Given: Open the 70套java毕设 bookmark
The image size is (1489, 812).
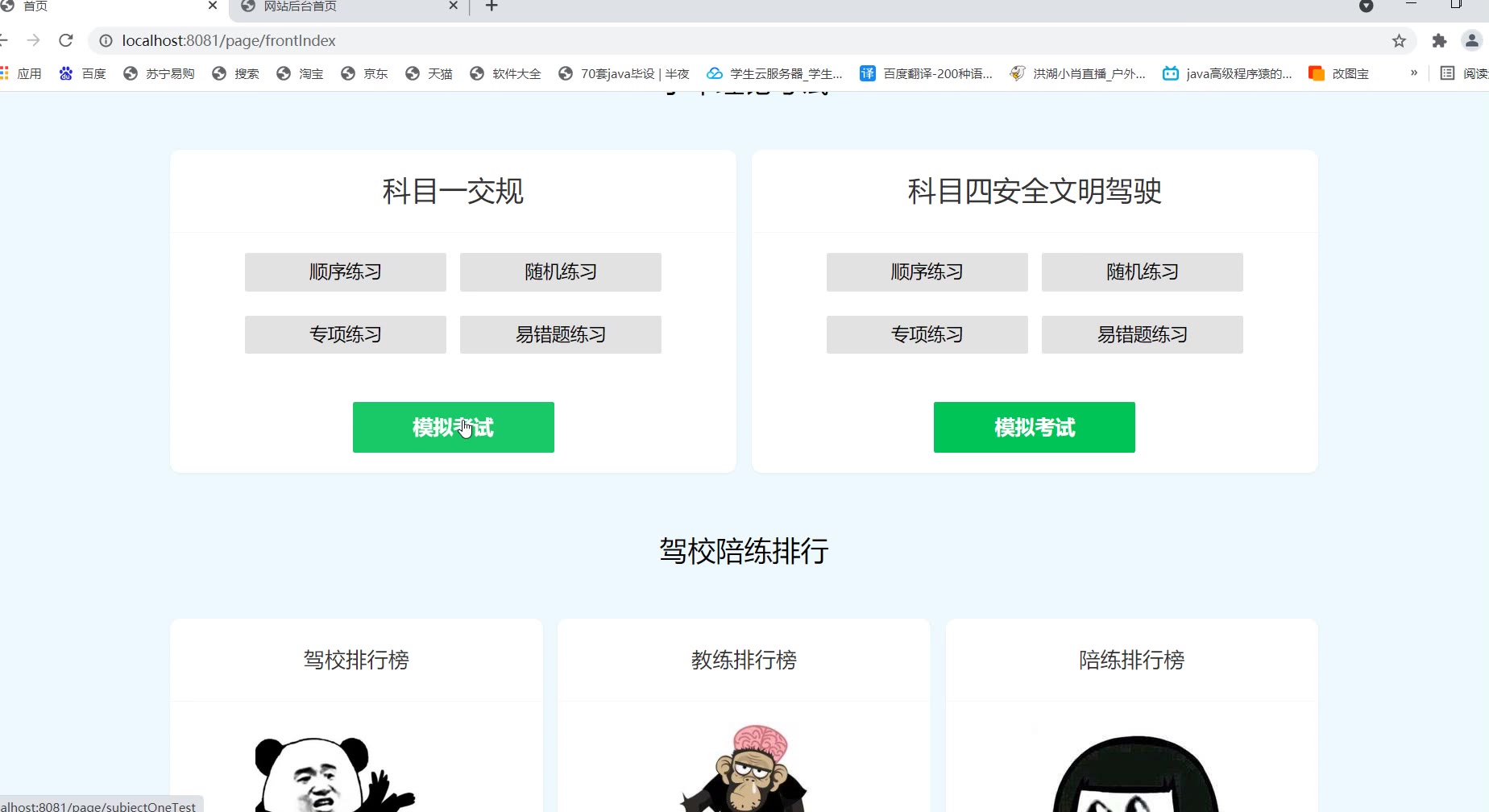Looking at the screenshot, I should click(624, 73).
